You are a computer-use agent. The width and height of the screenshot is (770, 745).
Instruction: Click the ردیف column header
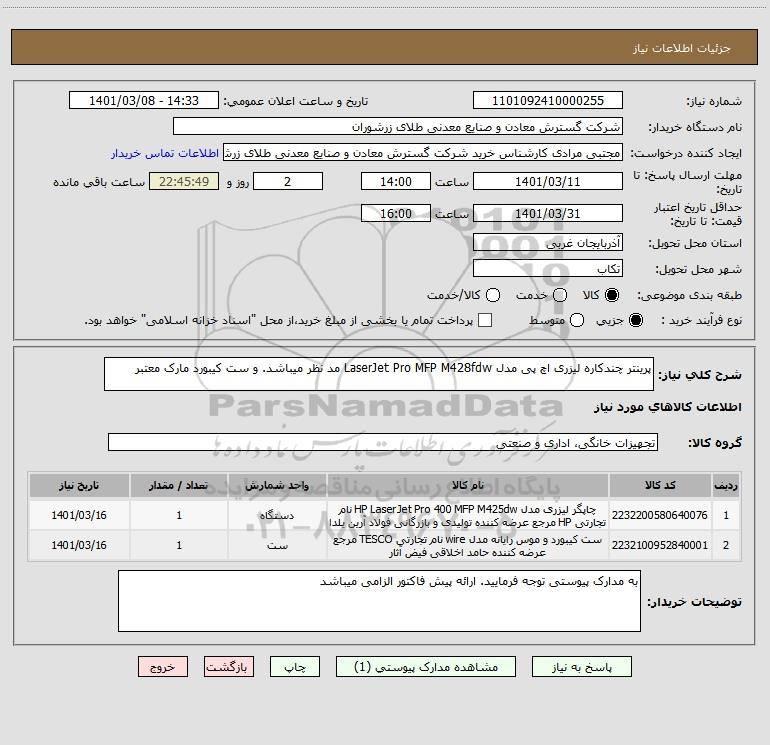726,486
